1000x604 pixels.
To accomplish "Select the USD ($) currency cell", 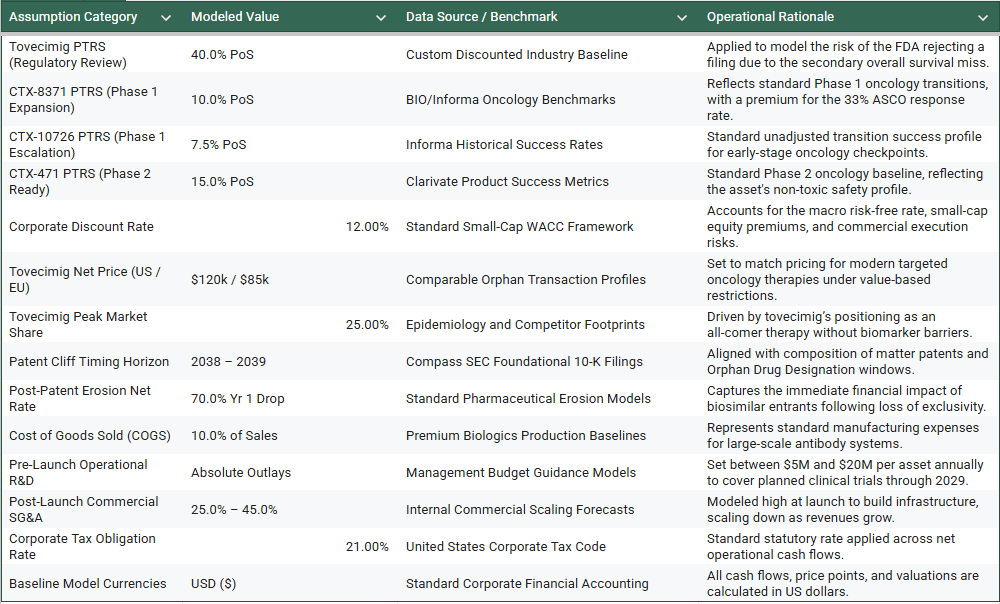I will coord(290,584).
